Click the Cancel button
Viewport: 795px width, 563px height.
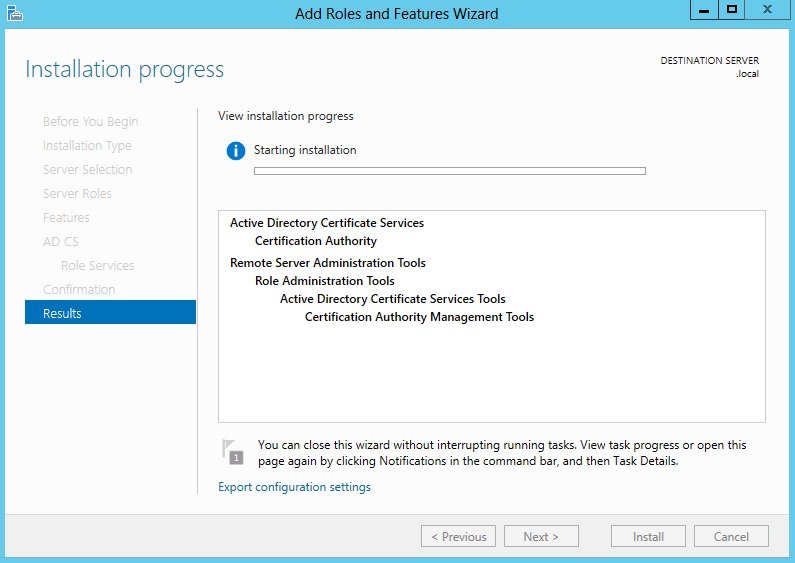[x=731, y=536]
